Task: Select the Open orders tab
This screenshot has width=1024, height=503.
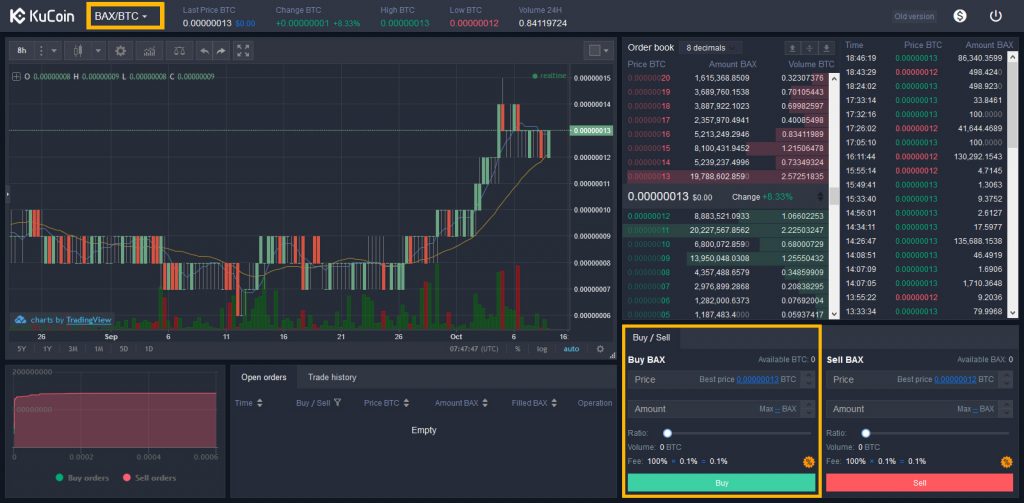Action: pyautogui.click(x=264, y=377)
